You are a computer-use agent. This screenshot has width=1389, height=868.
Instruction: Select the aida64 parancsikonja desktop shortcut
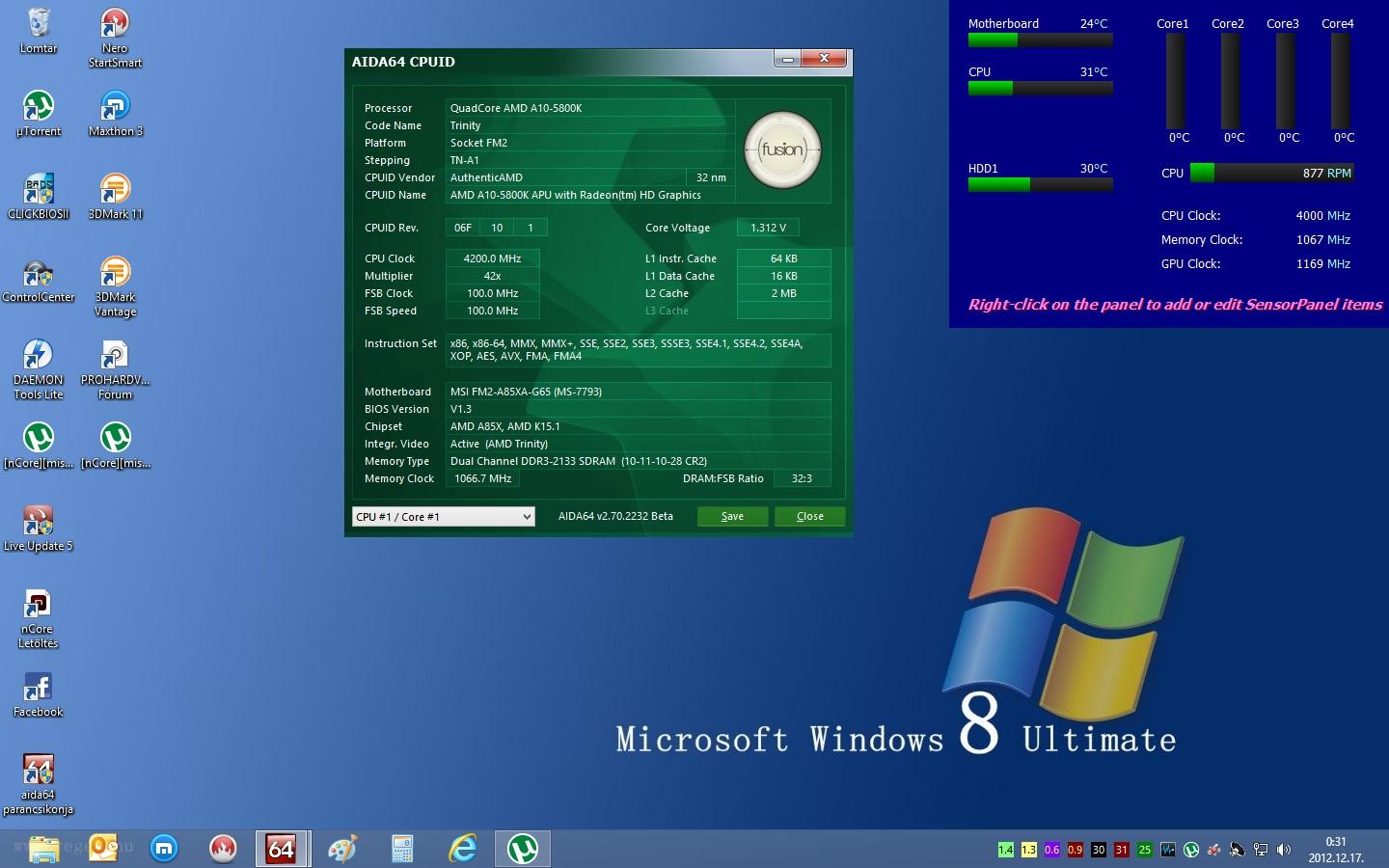pyautogui.click(x=39, y=784)
